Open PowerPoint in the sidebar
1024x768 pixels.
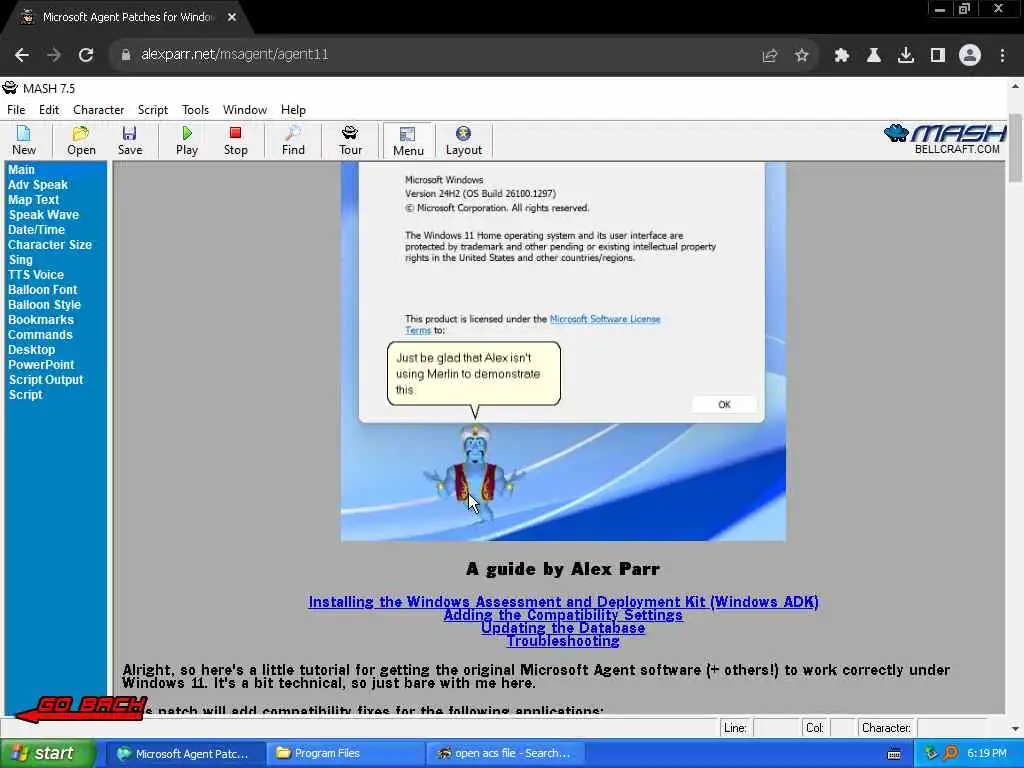tap(41, 365)
